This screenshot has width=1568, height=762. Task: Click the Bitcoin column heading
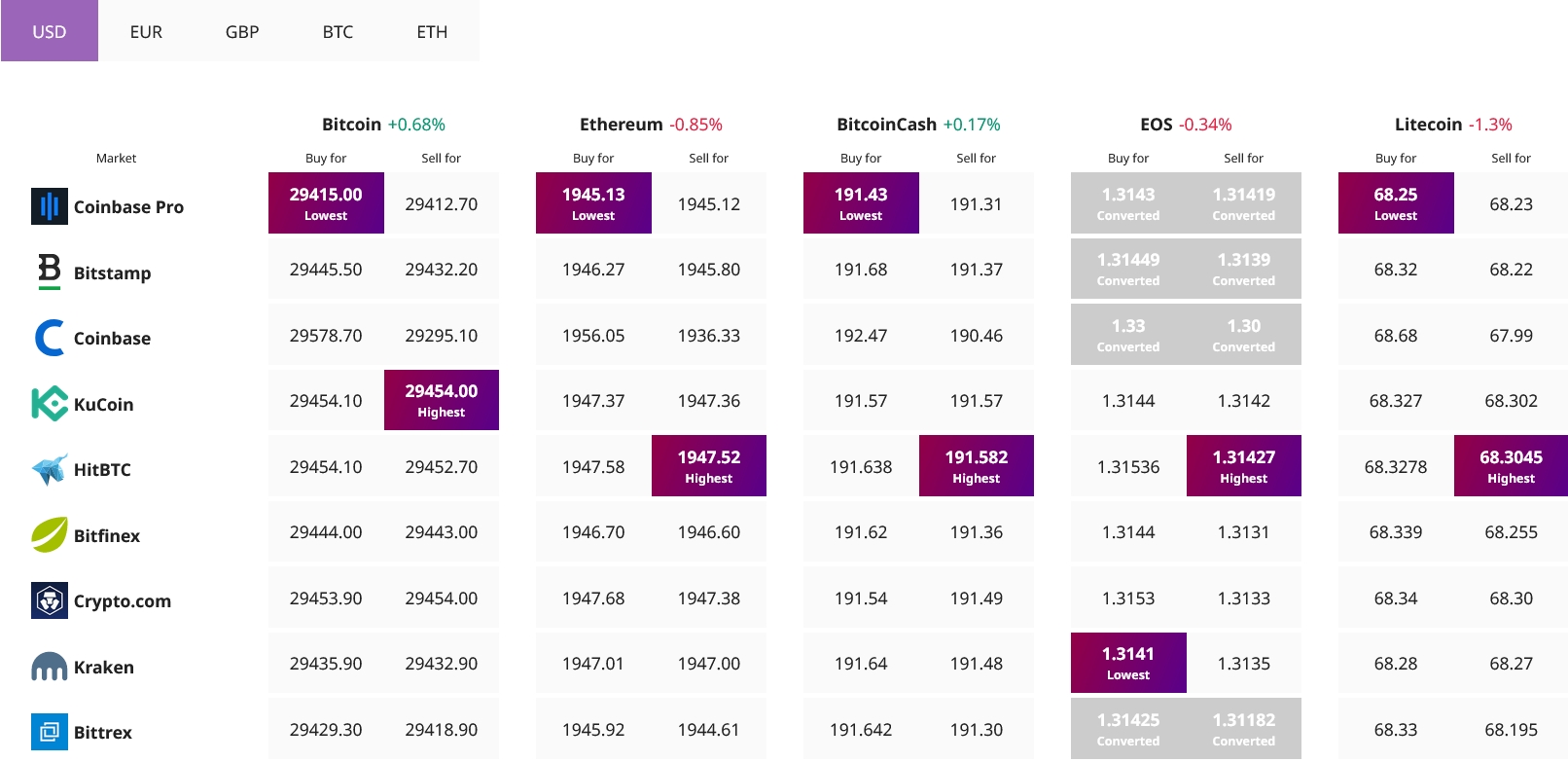point(351,125)
